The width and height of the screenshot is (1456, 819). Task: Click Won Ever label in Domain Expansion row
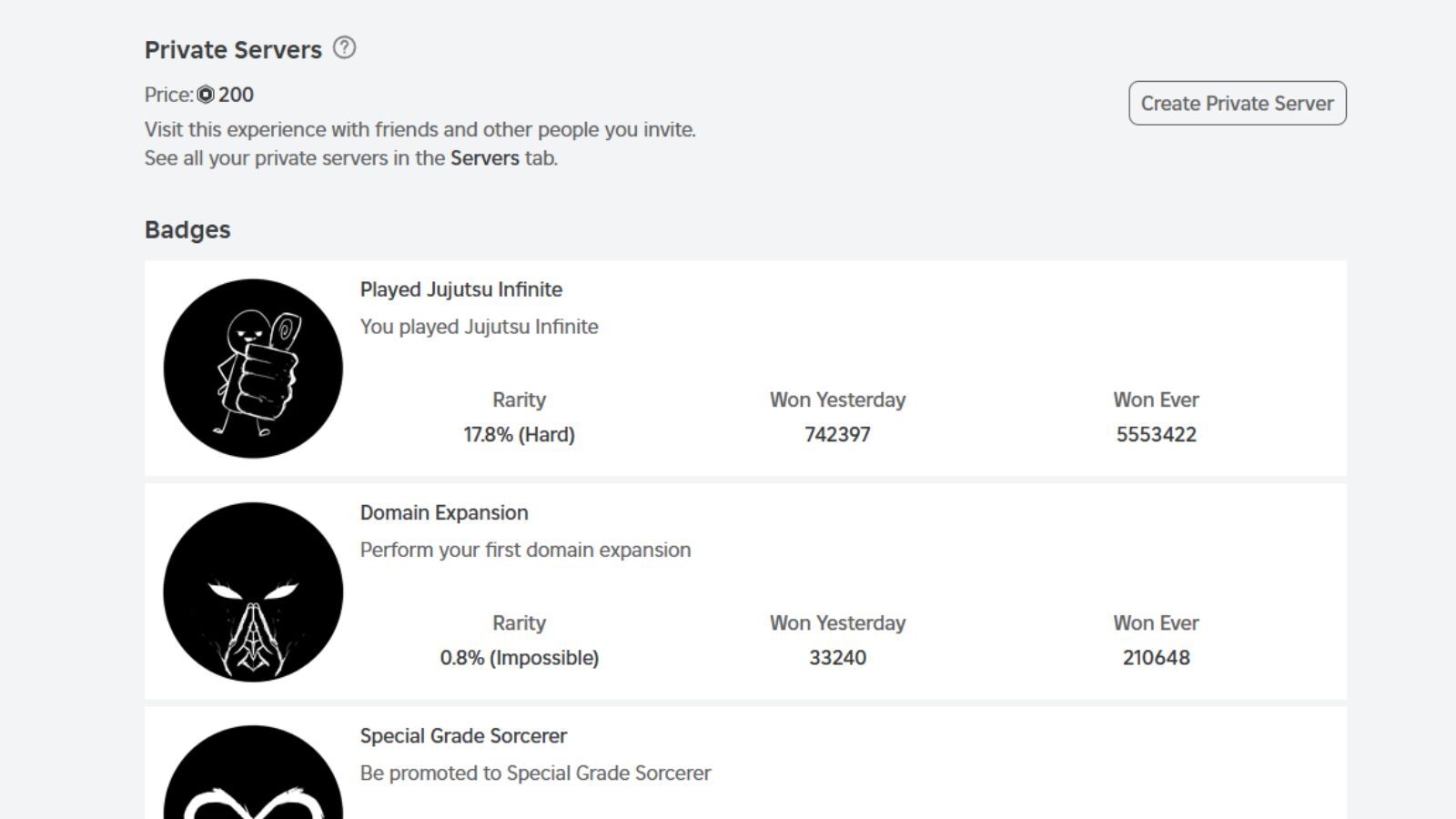pyautogui.click(x=1156, y=622)
